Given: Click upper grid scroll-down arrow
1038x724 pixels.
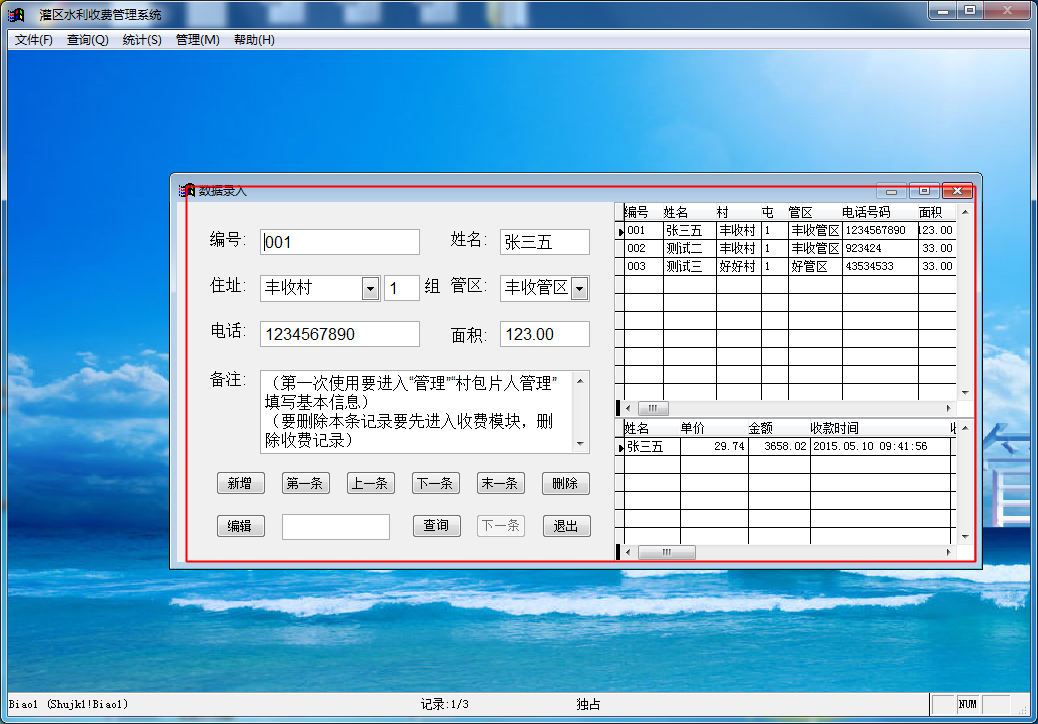Looking at the screenshot, I should (965, 393).
